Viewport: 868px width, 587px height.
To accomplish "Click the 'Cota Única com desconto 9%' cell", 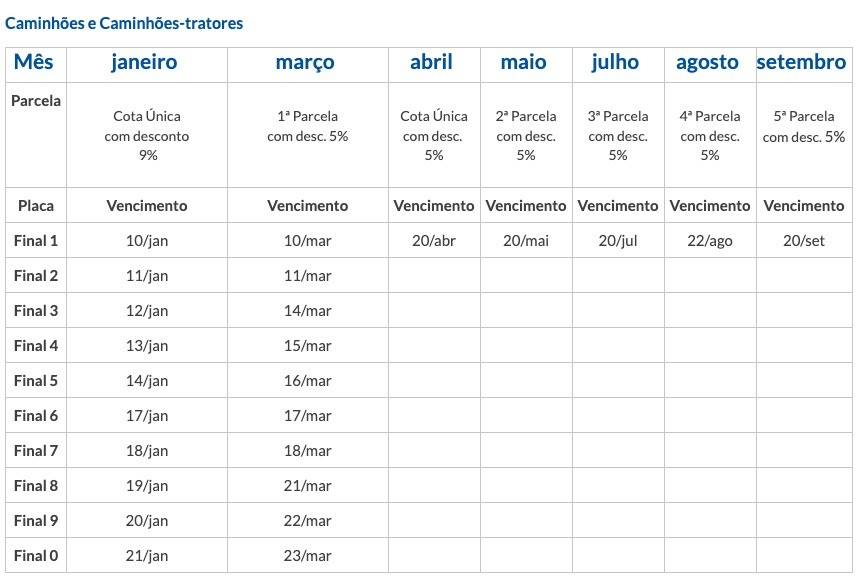I will coord(147,135).
